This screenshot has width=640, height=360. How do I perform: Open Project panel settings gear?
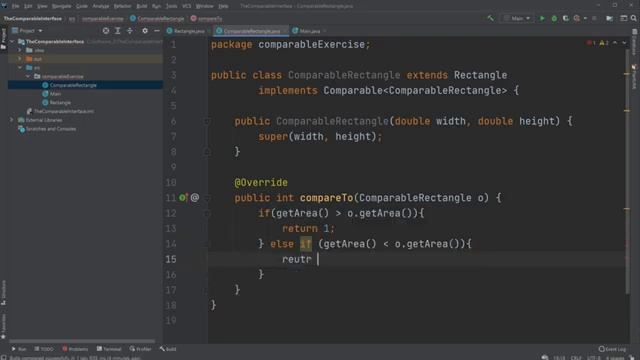click(145, 31)
